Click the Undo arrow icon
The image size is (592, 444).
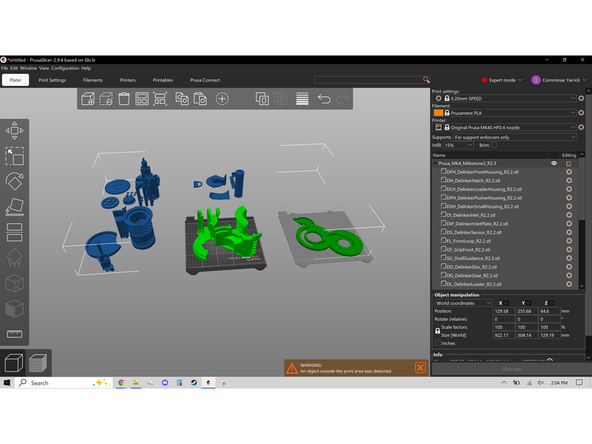pos(324,99)
